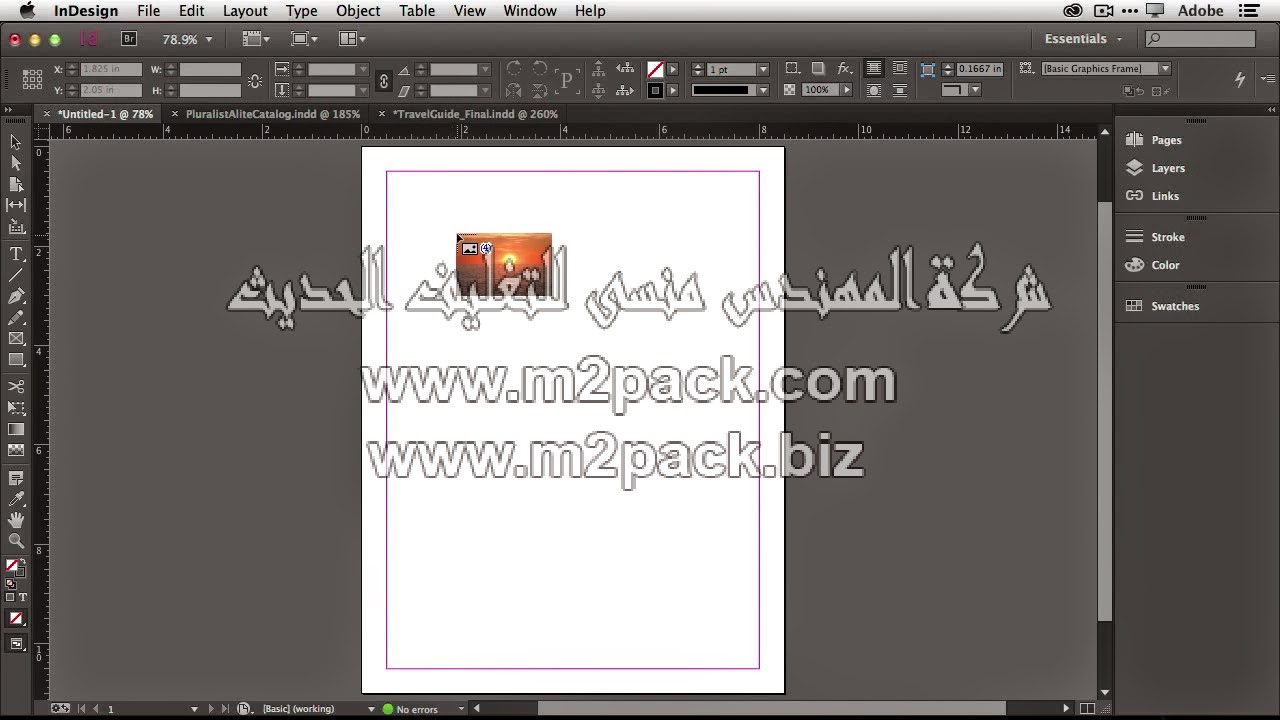Click the fill color swatch in control bar
1280x720 pixels.
click(x=655, y=70)
